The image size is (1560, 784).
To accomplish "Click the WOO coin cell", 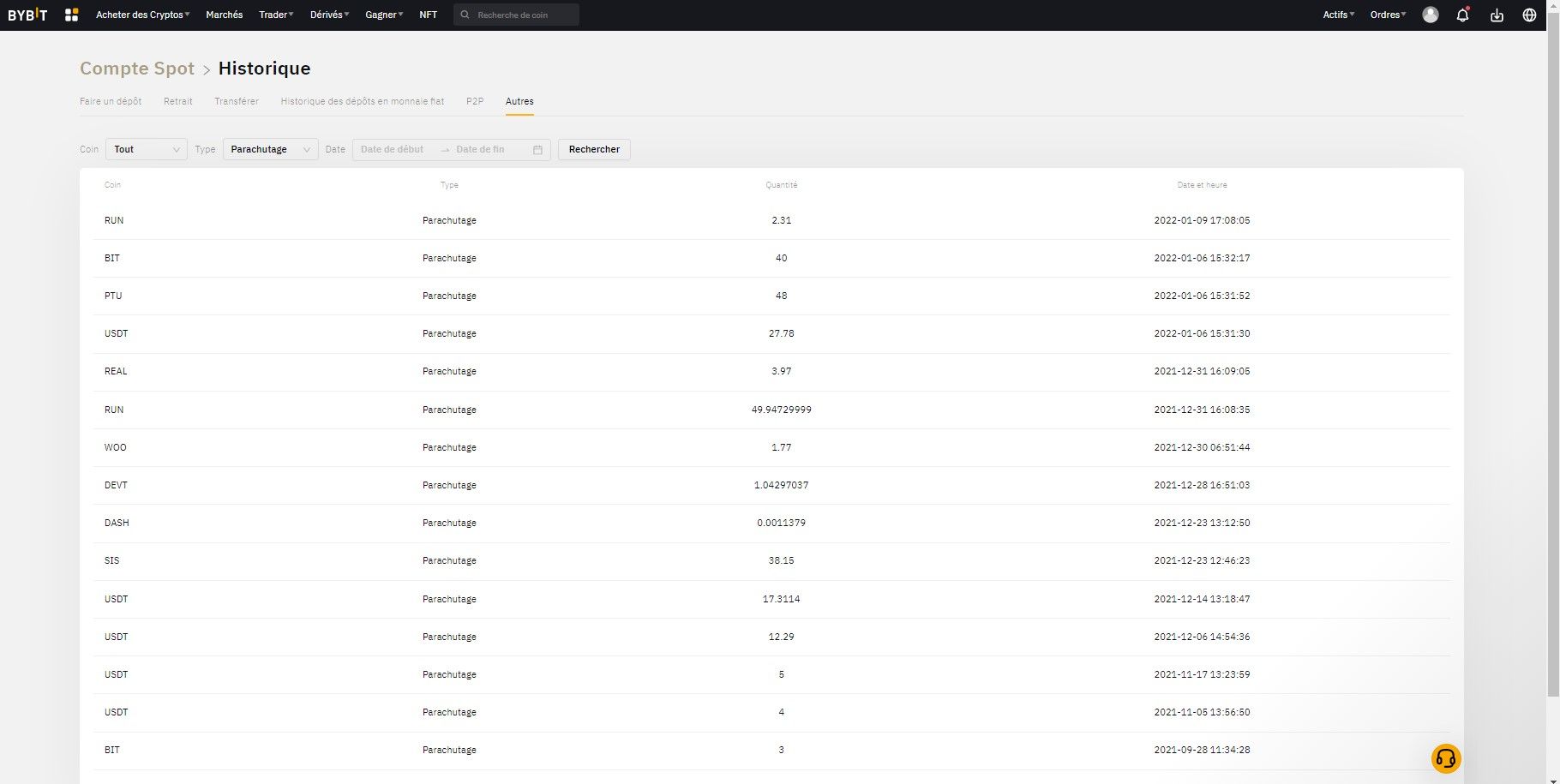I will coord(116,447).
